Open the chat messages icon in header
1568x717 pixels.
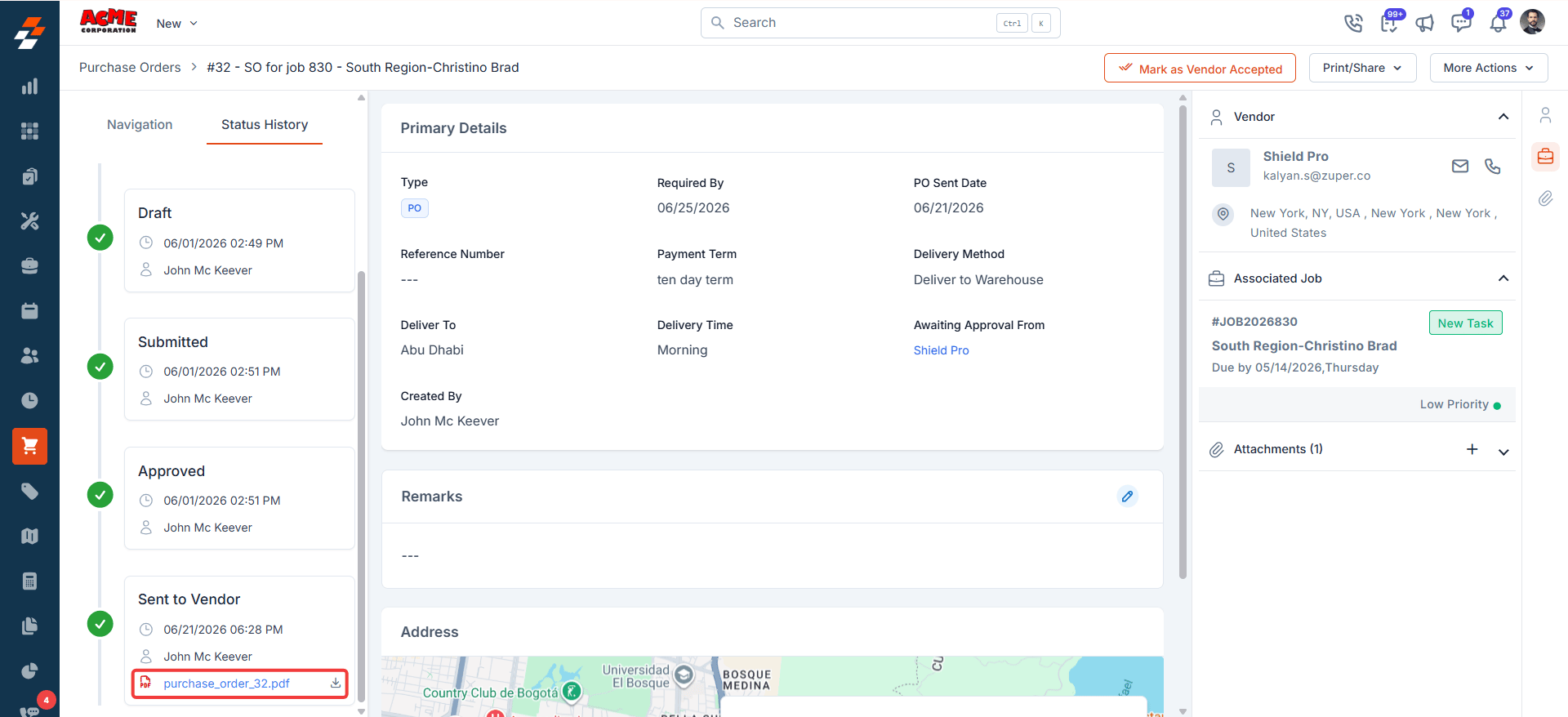(1462, 22)
